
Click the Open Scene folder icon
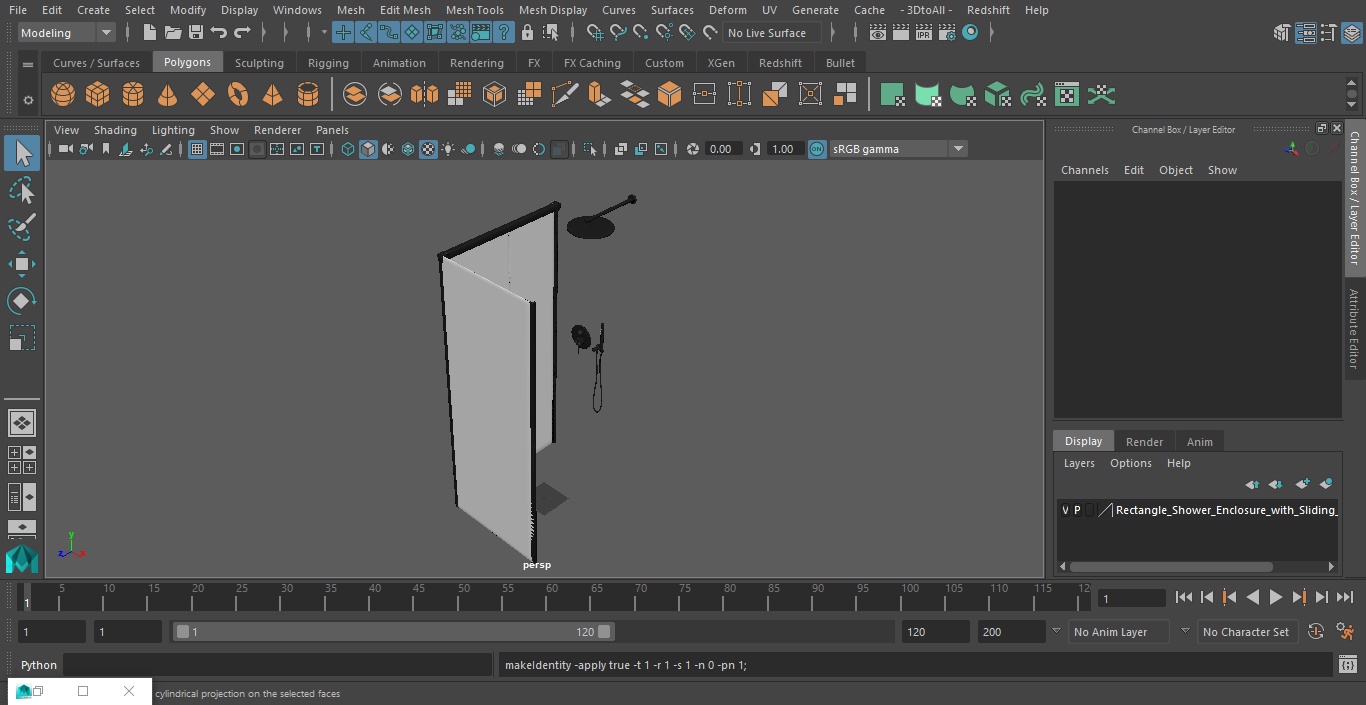point(173,33)
